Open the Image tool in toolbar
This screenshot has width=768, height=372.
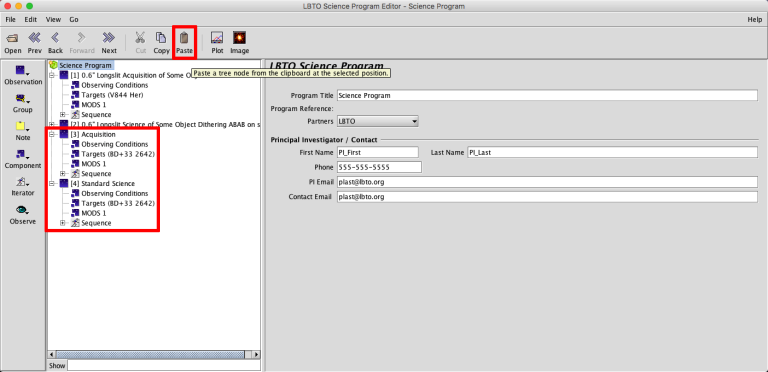(x=240, y=38)
